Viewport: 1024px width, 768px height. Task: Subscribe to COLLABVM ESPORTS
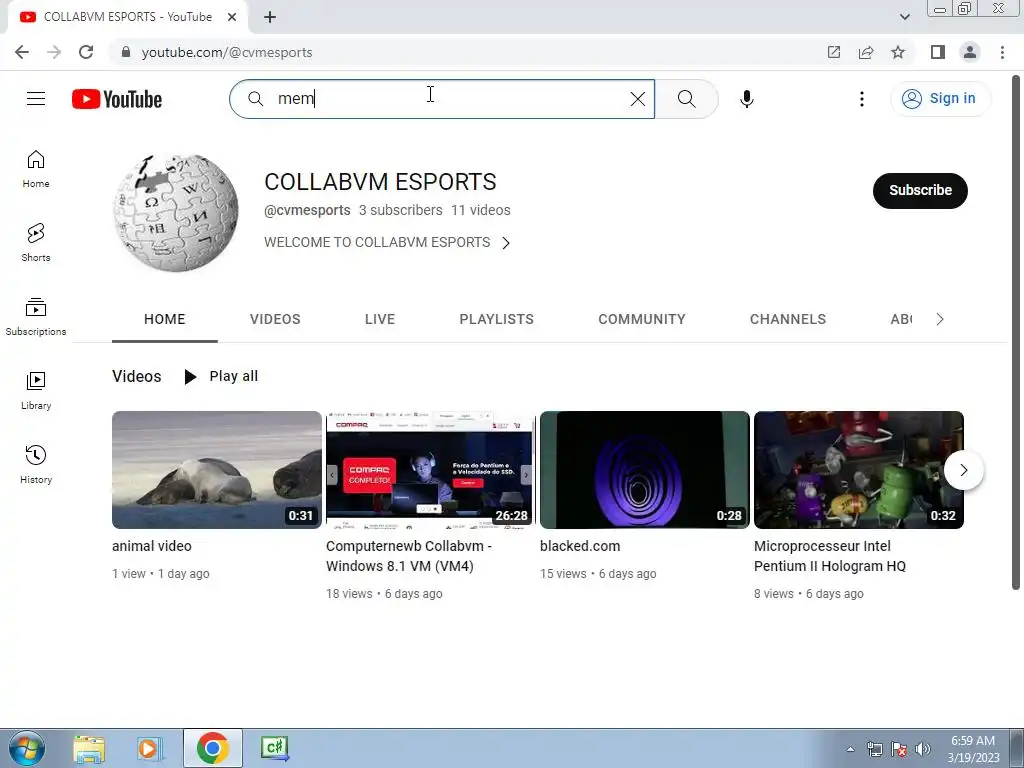(920, 191)
